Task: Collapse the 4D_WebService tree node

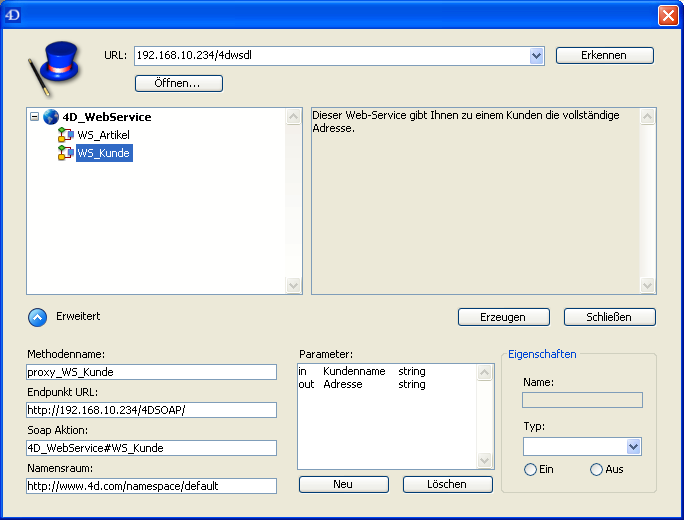Action: [x=35, y=117]
